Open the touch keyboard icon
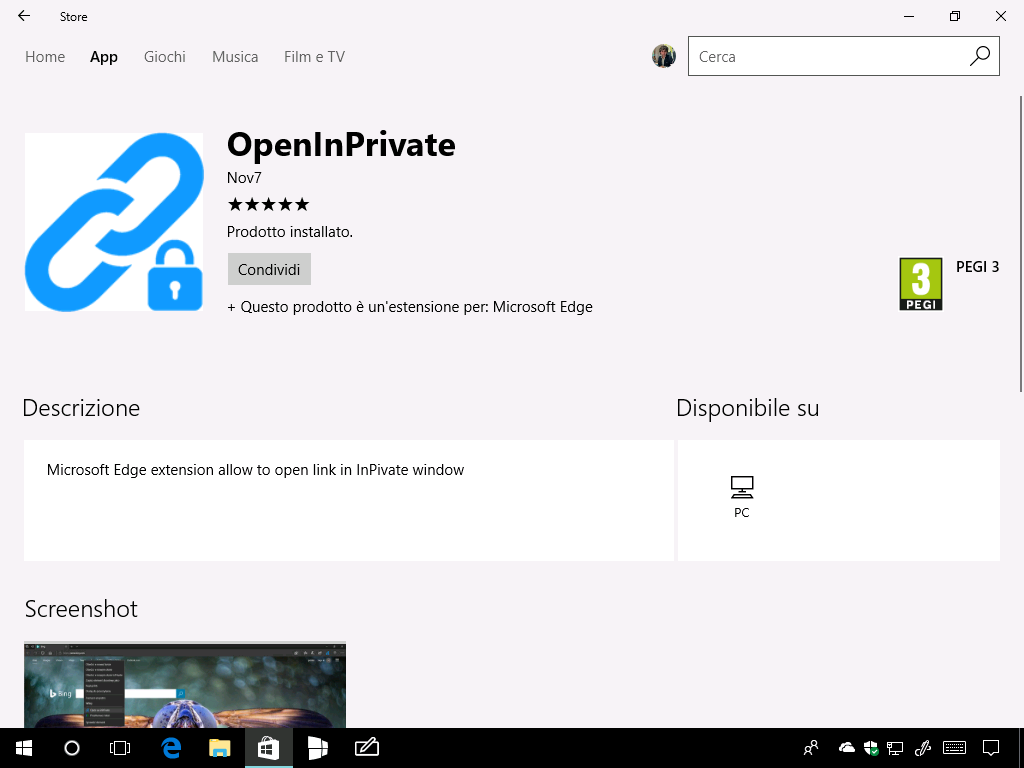This screenshot has width=1024, height=768. 955,748
